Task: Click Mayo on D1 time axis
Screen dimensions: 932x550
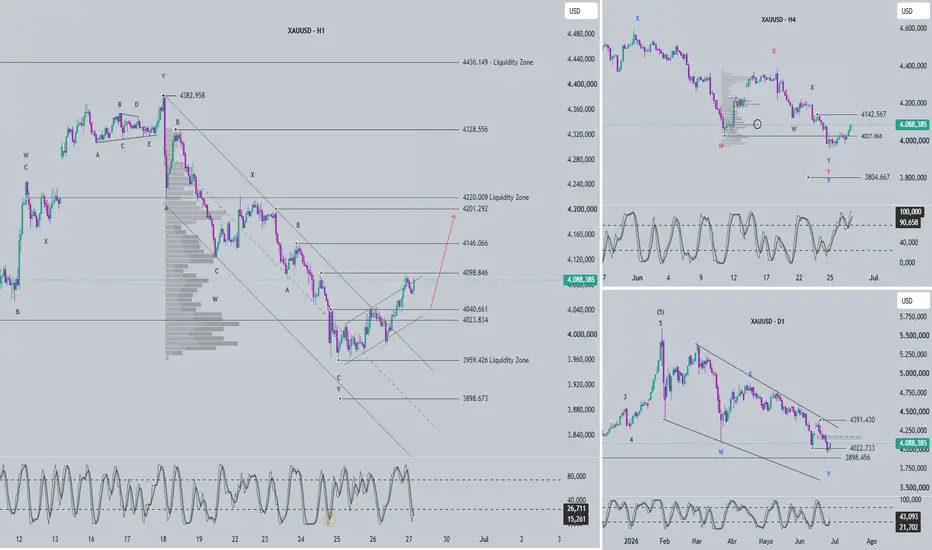Action: coord(766,541)
